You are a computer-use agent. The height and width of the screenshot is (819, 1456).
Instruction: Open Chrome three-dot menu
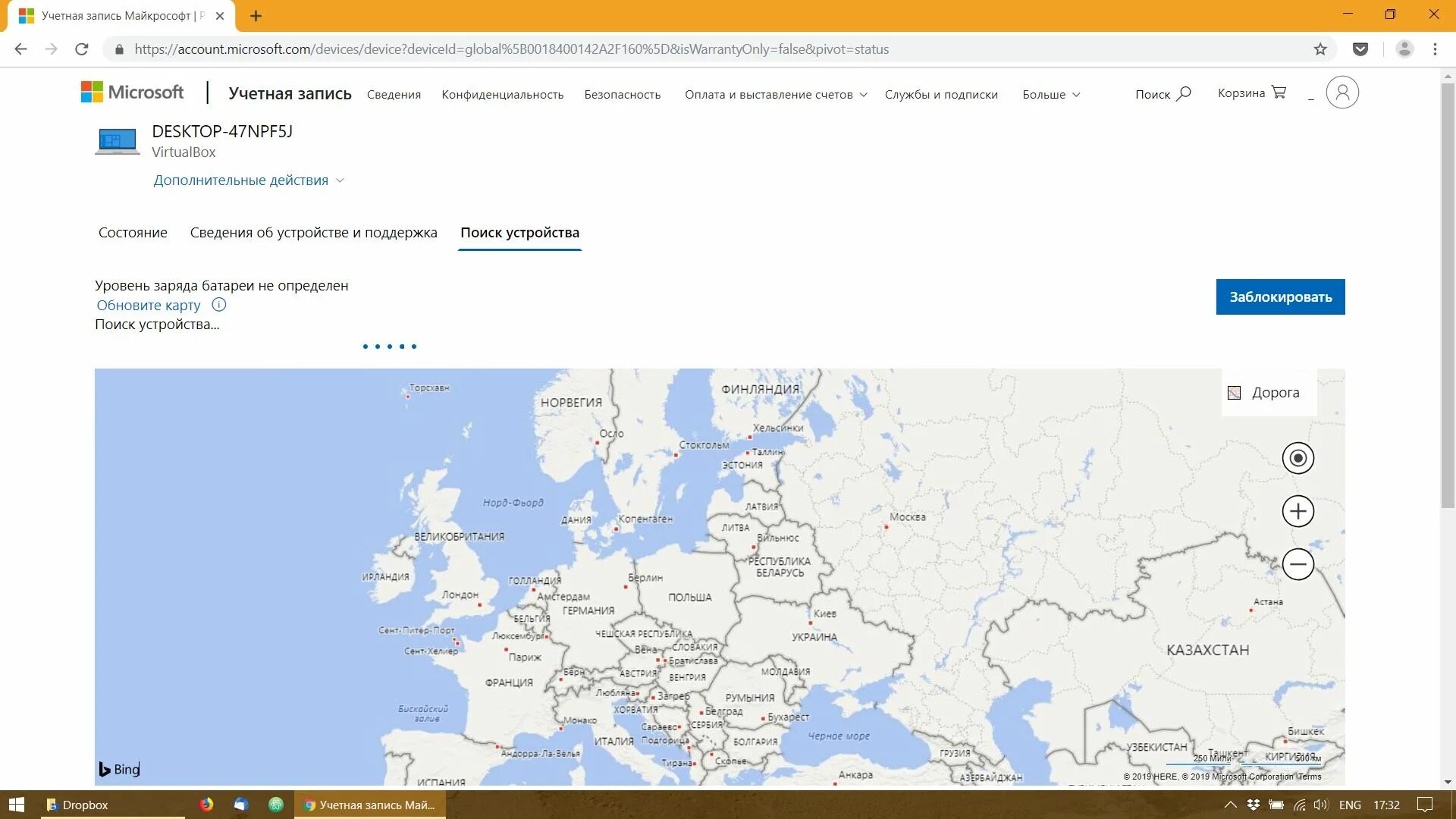[x=1435, y=49]
